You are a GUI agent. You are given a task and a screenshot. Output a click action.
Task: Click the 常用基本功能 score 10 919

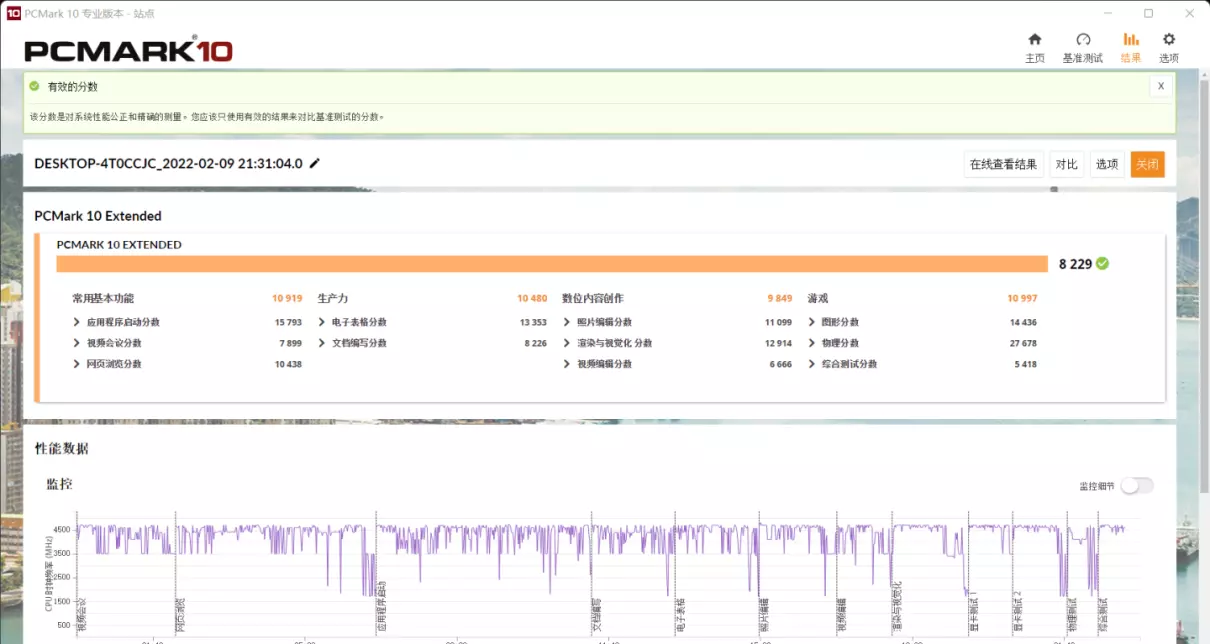[287, 298]
